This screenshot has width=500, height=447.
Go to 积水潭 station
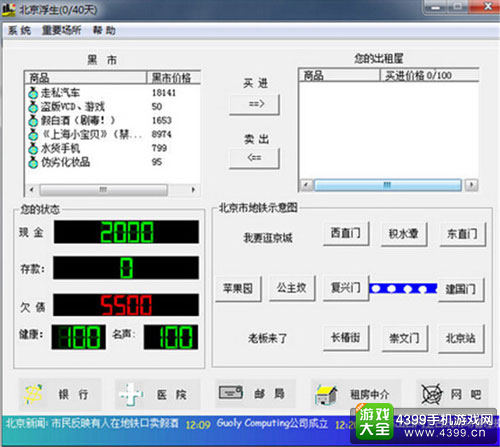tap(404, 234)
